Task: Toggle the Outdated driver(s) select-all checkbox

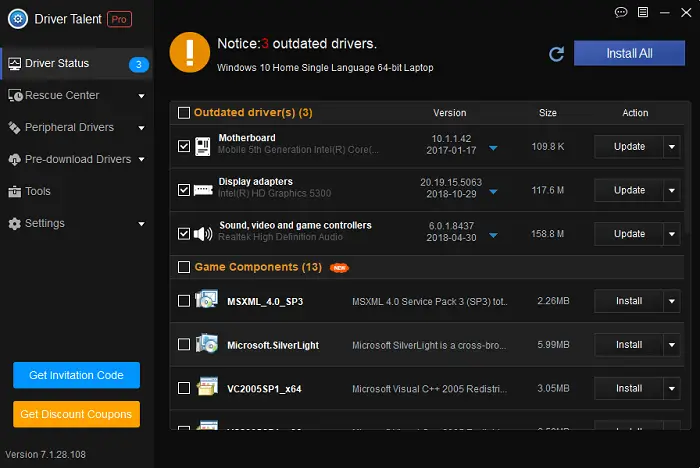Action: [x=184, y=113]
